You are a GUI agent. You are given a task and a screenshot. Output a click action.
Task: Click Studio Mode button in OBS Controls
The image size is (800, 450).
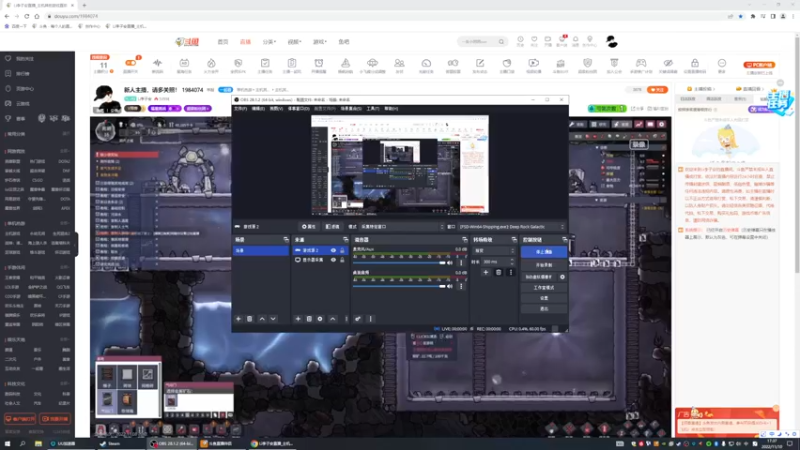point(544,288)
